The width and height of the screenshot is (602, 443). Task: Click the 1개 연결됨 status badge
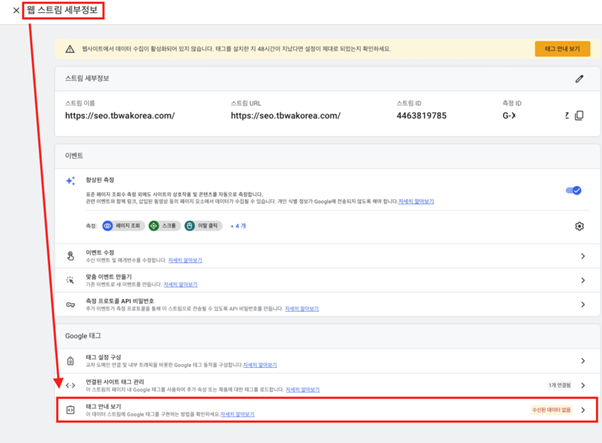[559, 385]
